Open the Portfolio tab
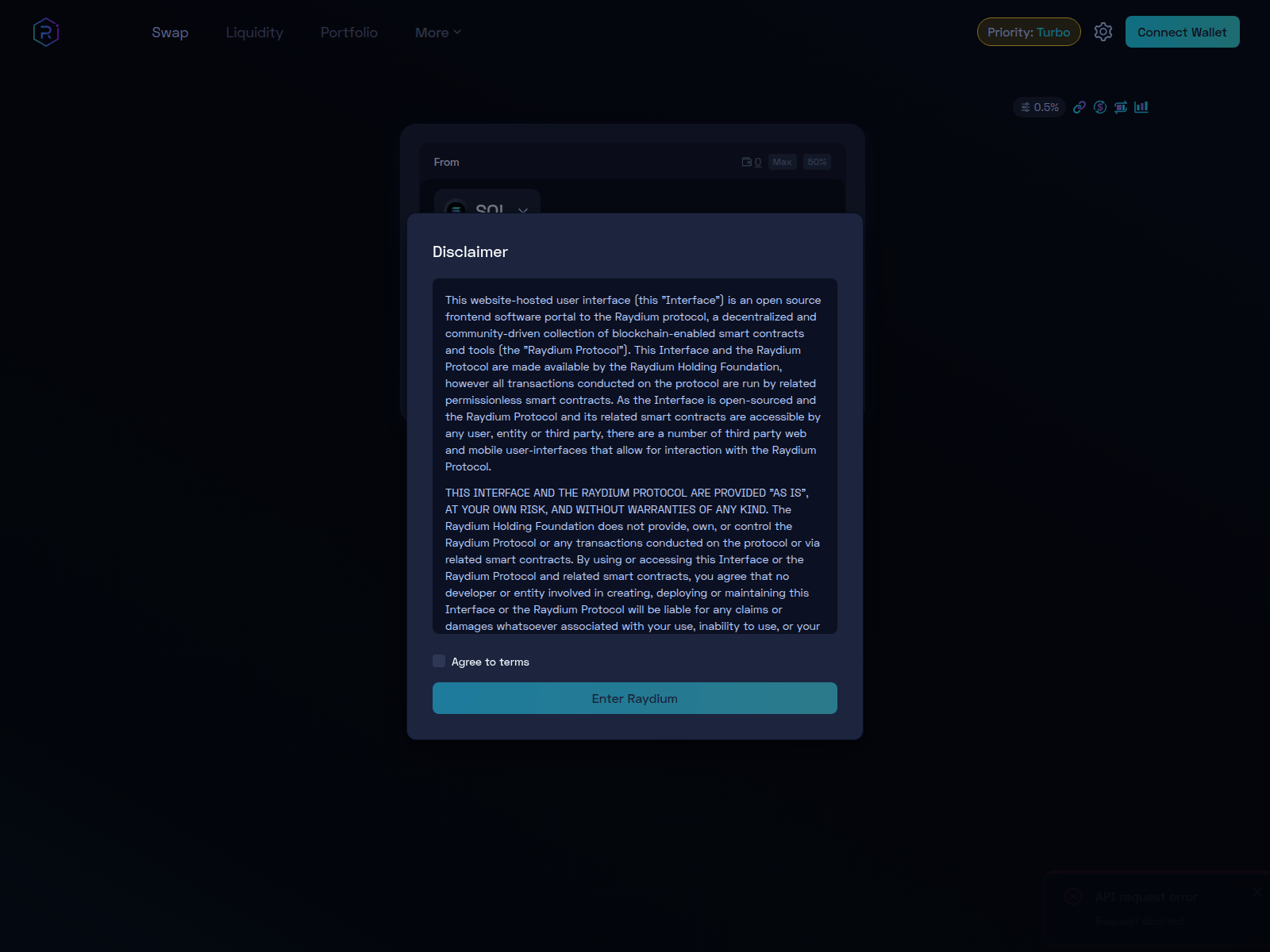The height and width of the screenshot is (952, 1270). (349, 33)
